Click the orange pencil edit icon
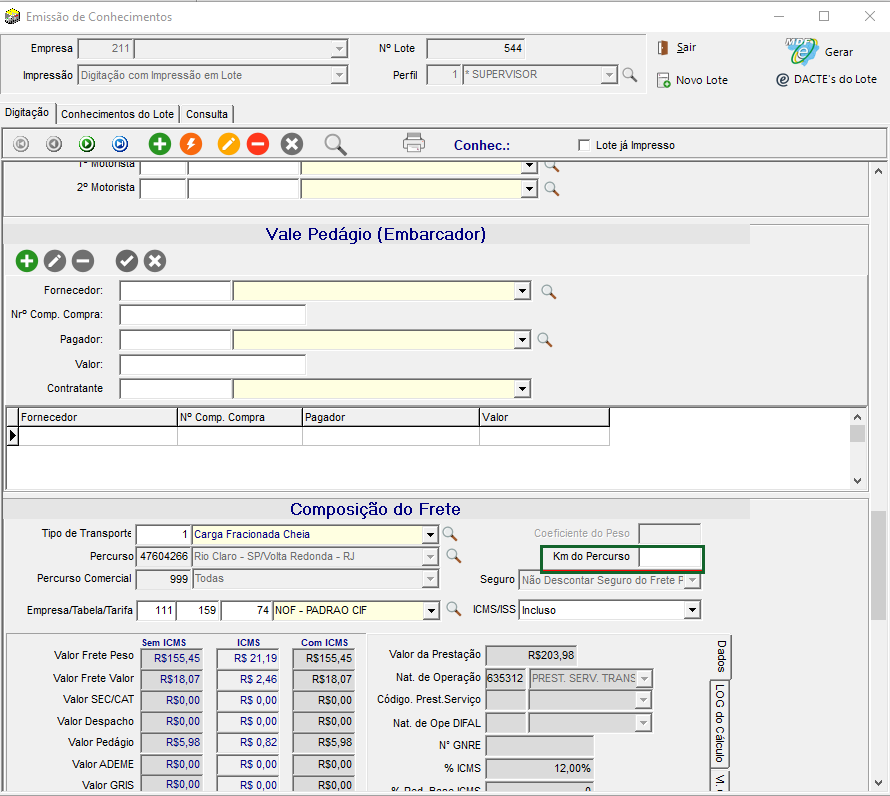Viewport: 890px width, 796px height. click(229, 144)
